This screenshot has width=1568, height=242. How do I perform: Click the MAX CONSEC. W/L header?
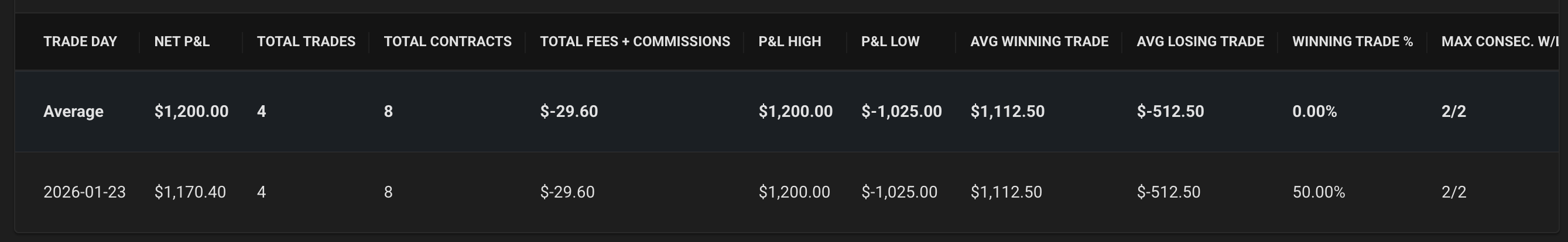1498,42
